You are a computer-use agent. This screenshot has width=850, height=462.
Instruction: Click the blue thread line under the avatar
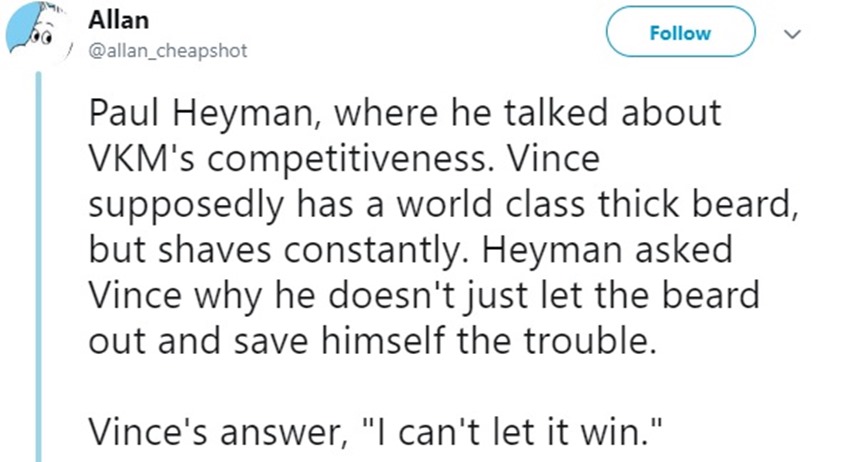[38, 267]
